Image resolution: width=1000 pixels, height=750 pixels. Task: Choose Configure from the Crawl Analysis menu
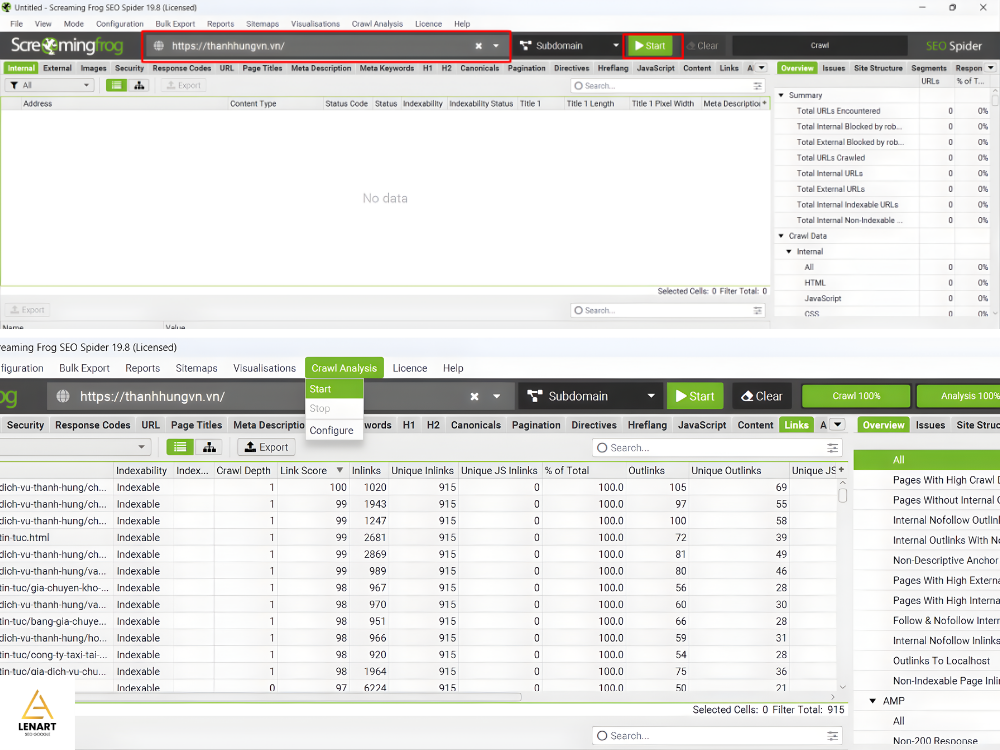click(x=331, y=430)
